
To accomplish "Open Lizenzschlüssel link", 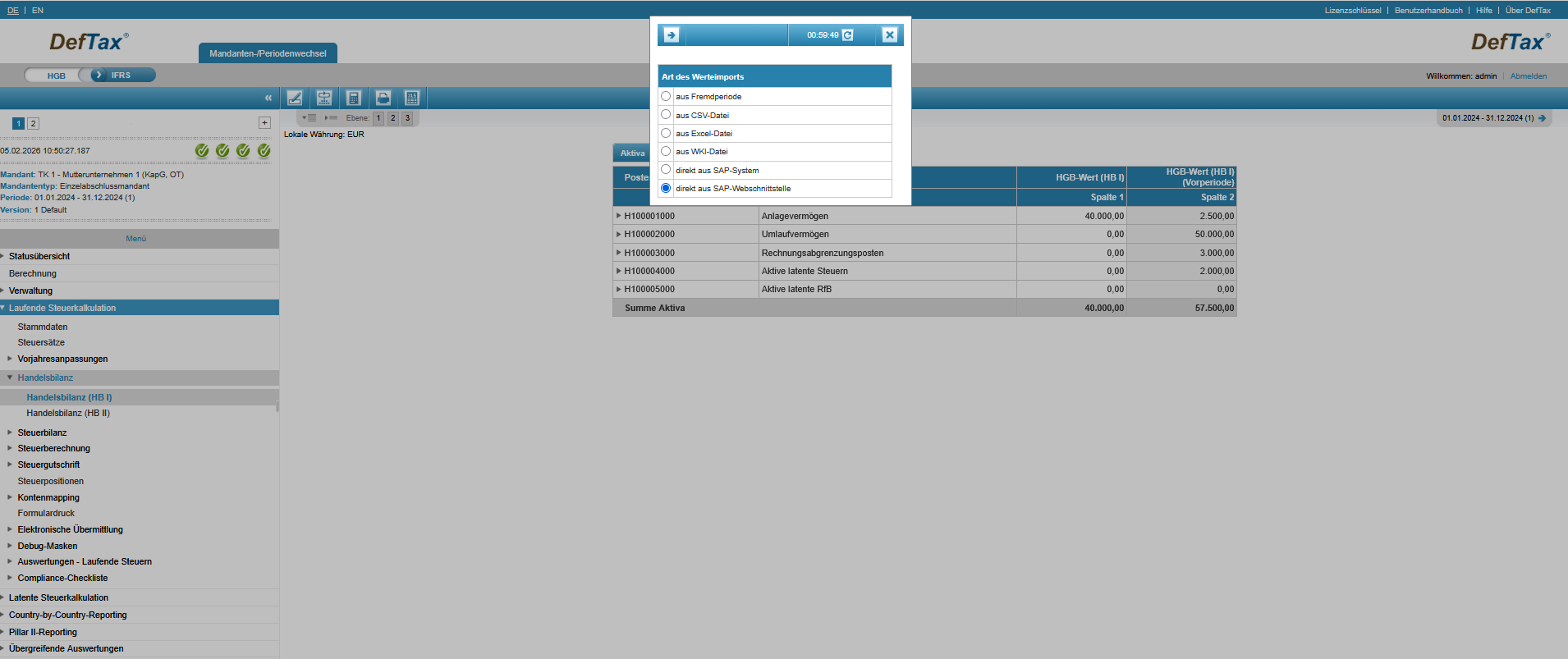I will (1353, 11).
